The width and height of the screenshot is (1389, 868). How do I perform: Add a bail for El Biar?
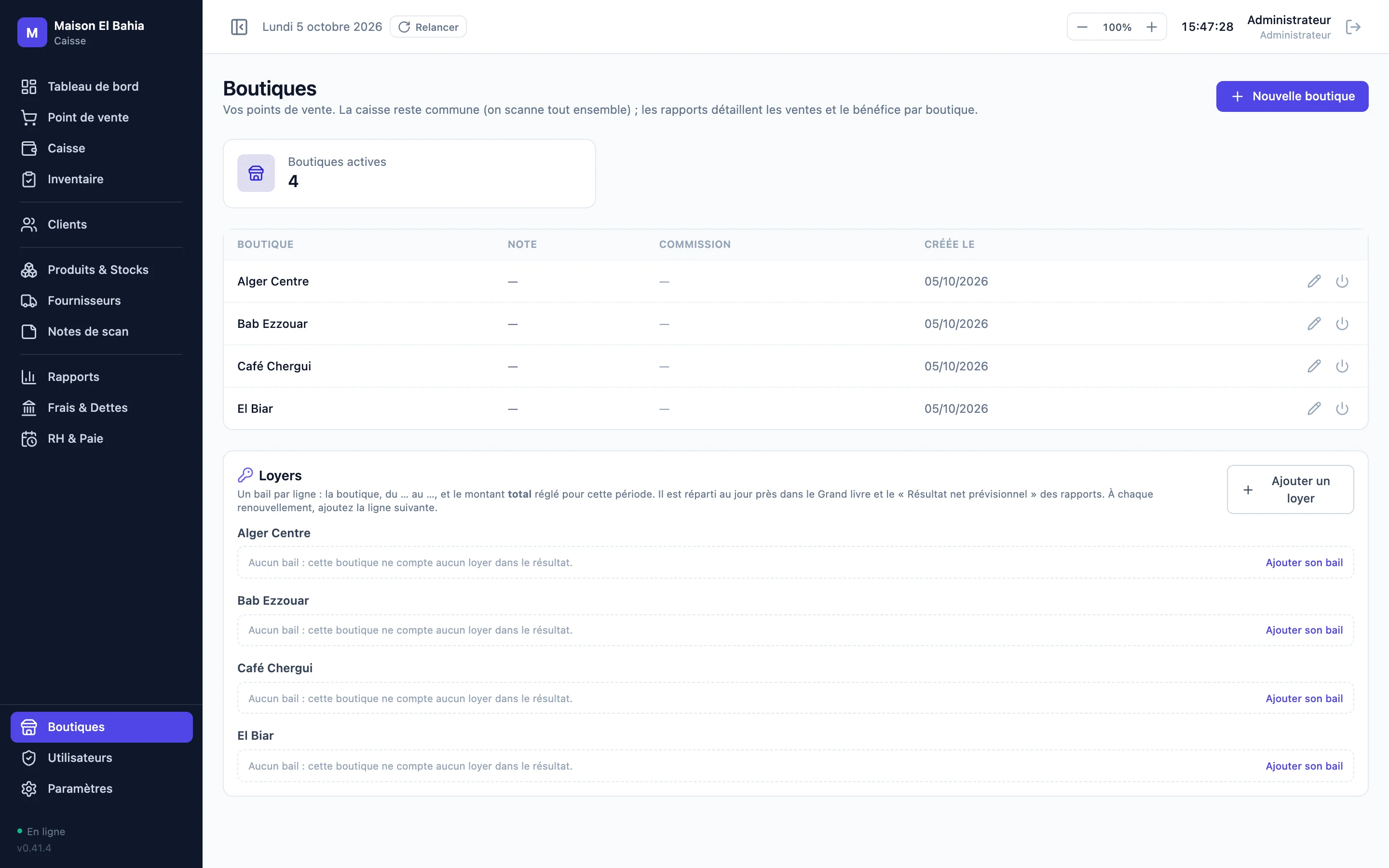[x=1304, y=766]
